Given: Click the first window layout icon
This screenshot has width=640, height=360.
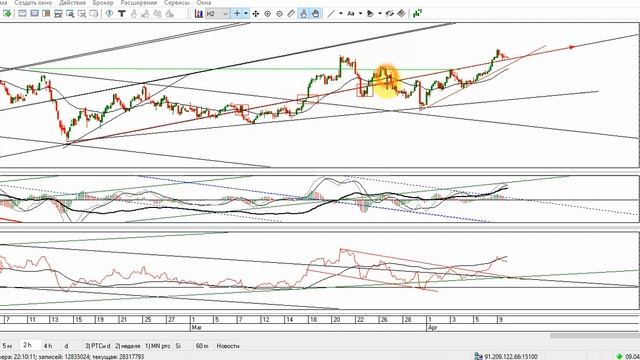Looking at the screenshot, I should 22,13.
